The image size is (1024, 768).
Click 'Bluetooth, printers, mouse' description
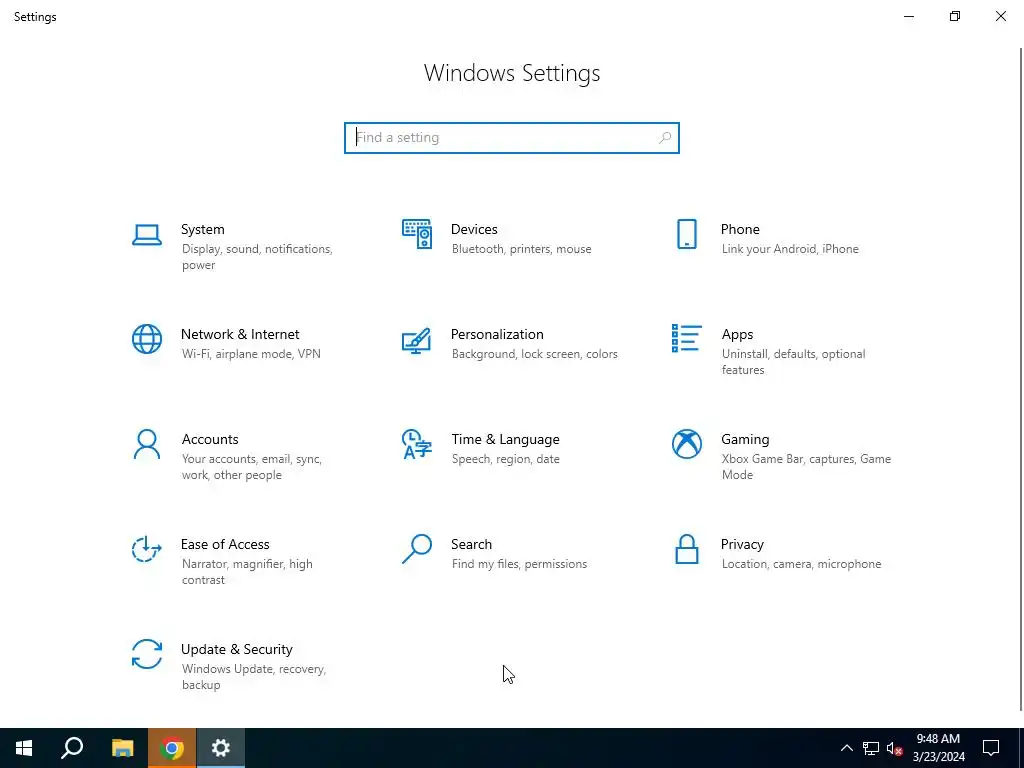tap(521, 249)
